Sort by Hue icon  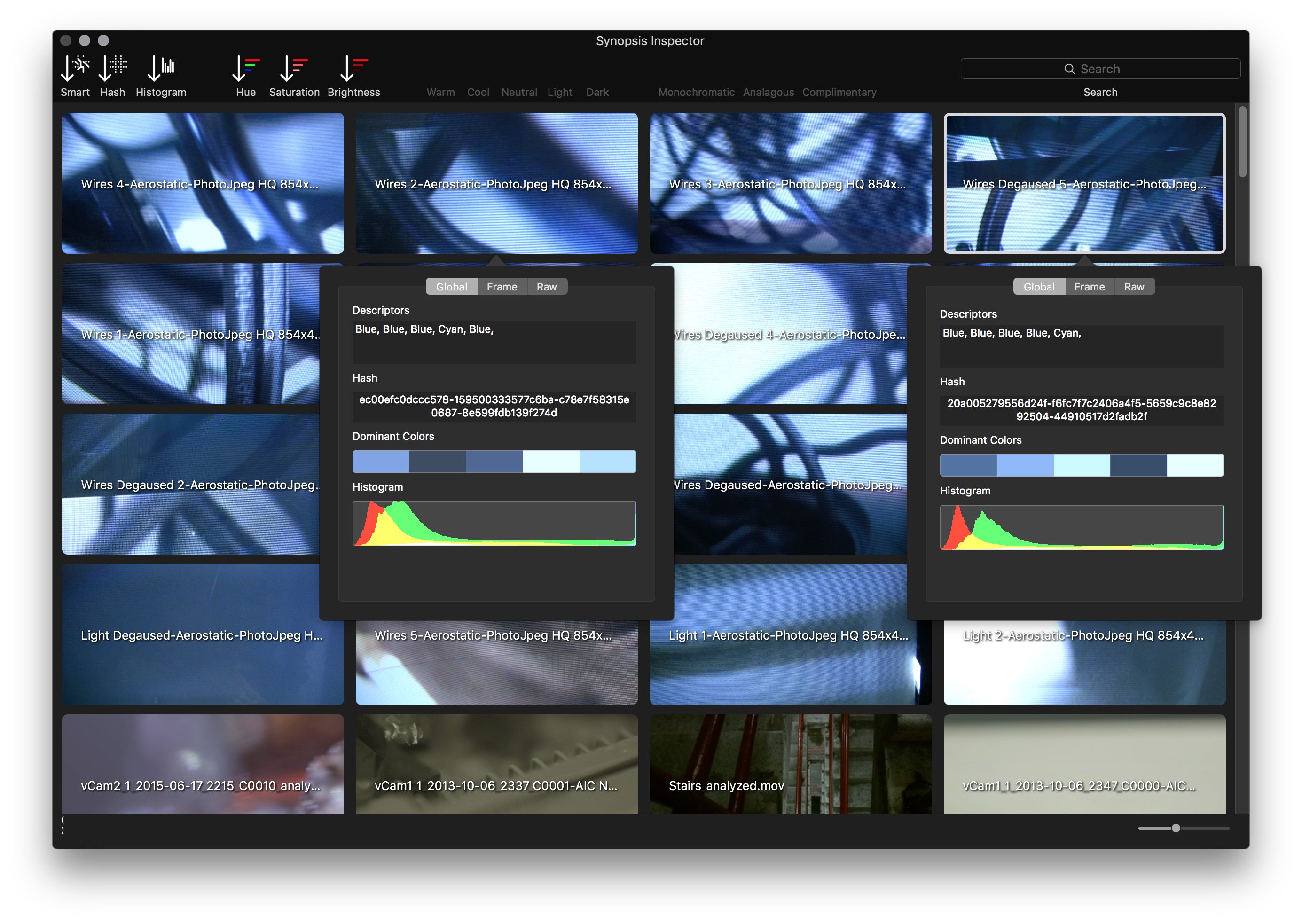click(x=246, y=68)
